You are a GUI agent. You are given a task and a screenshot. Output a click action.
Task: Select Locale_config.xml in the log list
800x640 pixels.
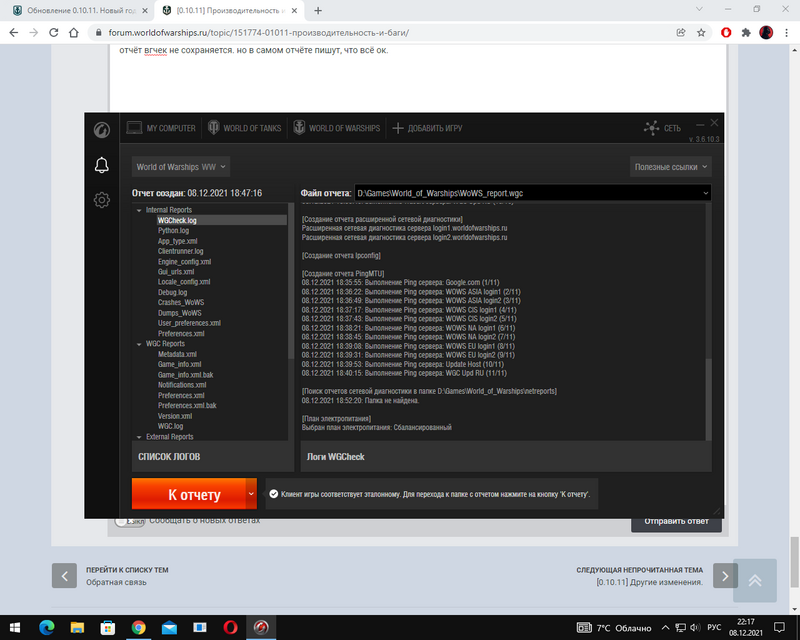point(184,282)
